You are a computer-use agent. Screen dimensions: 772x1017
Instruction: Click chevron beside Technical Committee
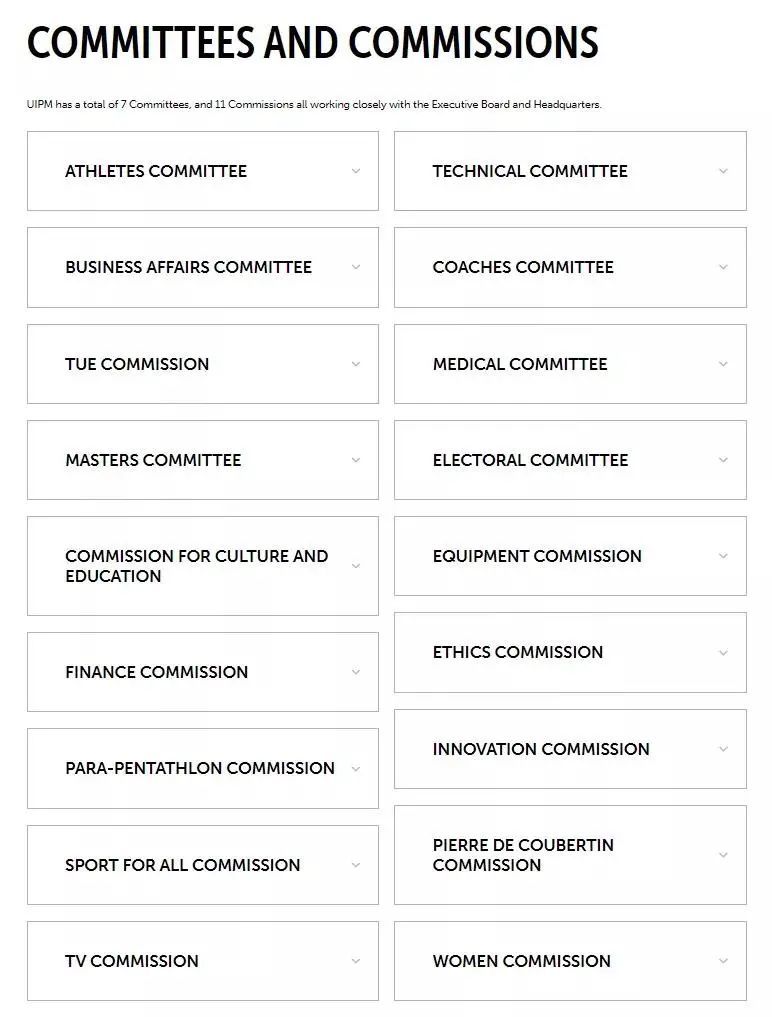point(723,171)
